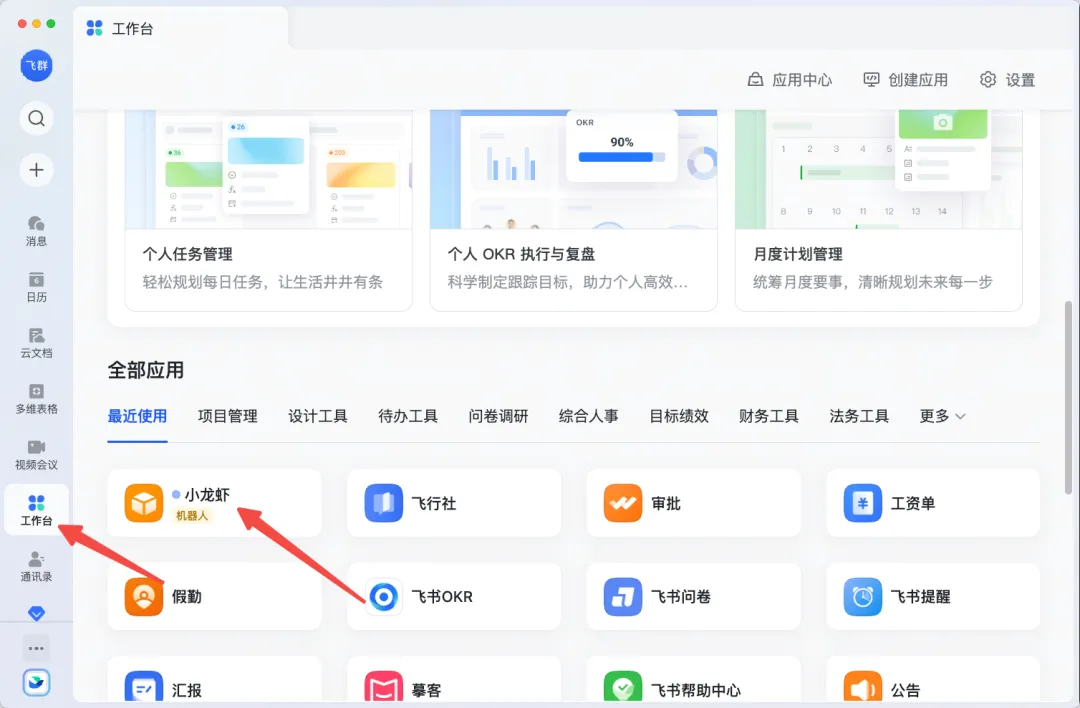Open 云文档 in sidebar

tap(37, 342)
